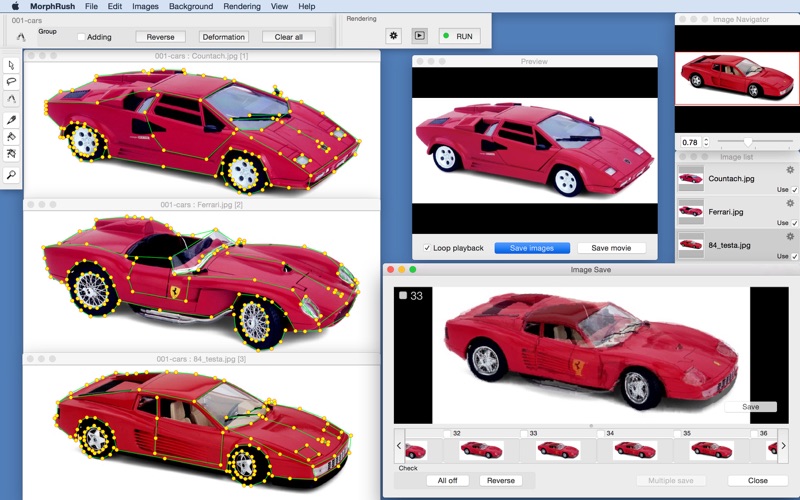Screen dimensions: 800x500
Task: Open the Images menu
Action: (x=145, y=6)
